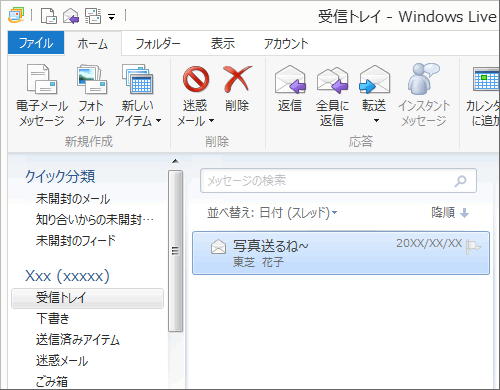
Task: Open the 並べ替え: 日付 (スレッド) dropdown
Action: coord(272,212)
